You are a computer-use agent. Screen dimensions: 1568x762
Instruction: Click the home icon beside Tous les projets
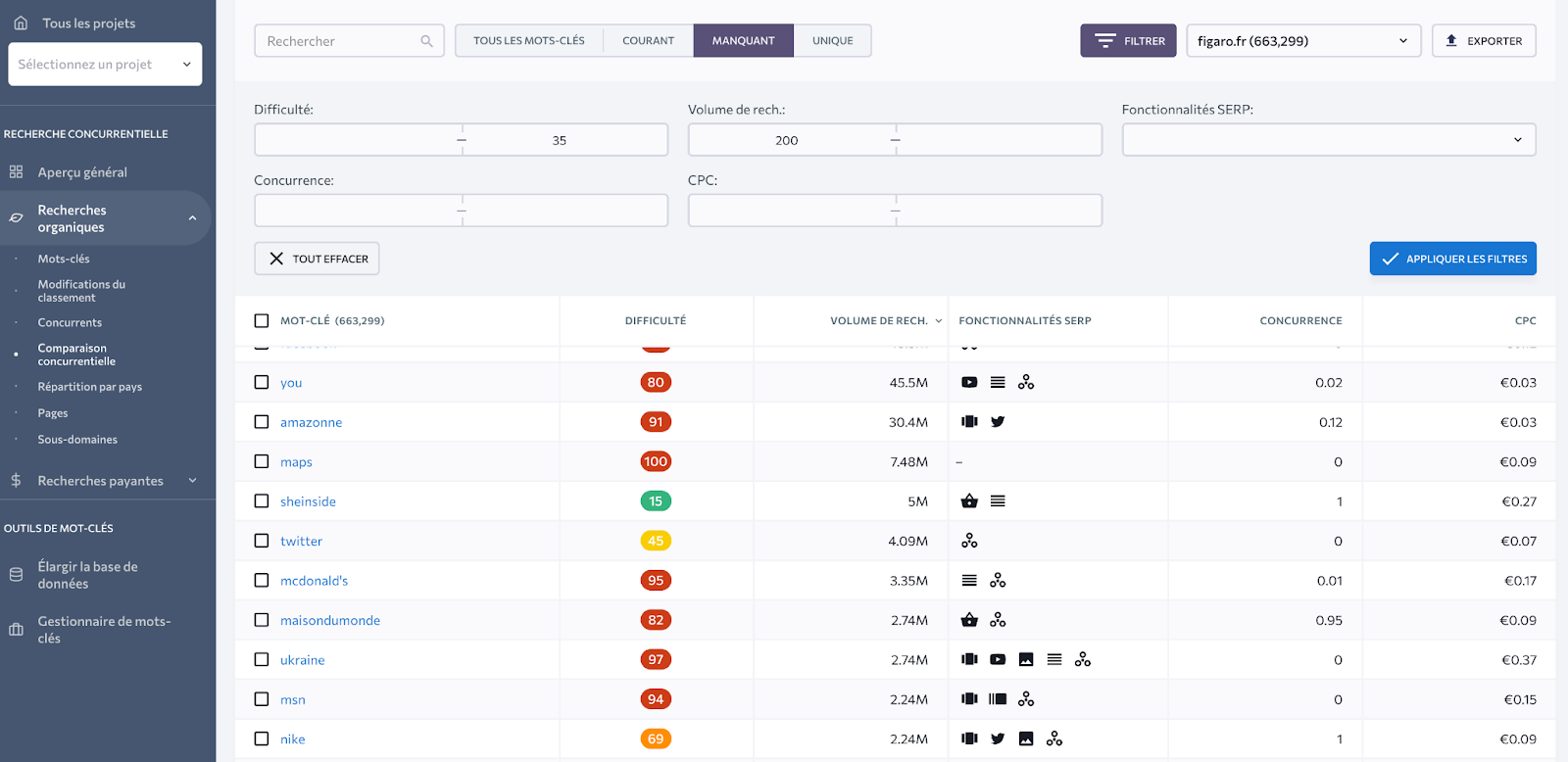21,23
